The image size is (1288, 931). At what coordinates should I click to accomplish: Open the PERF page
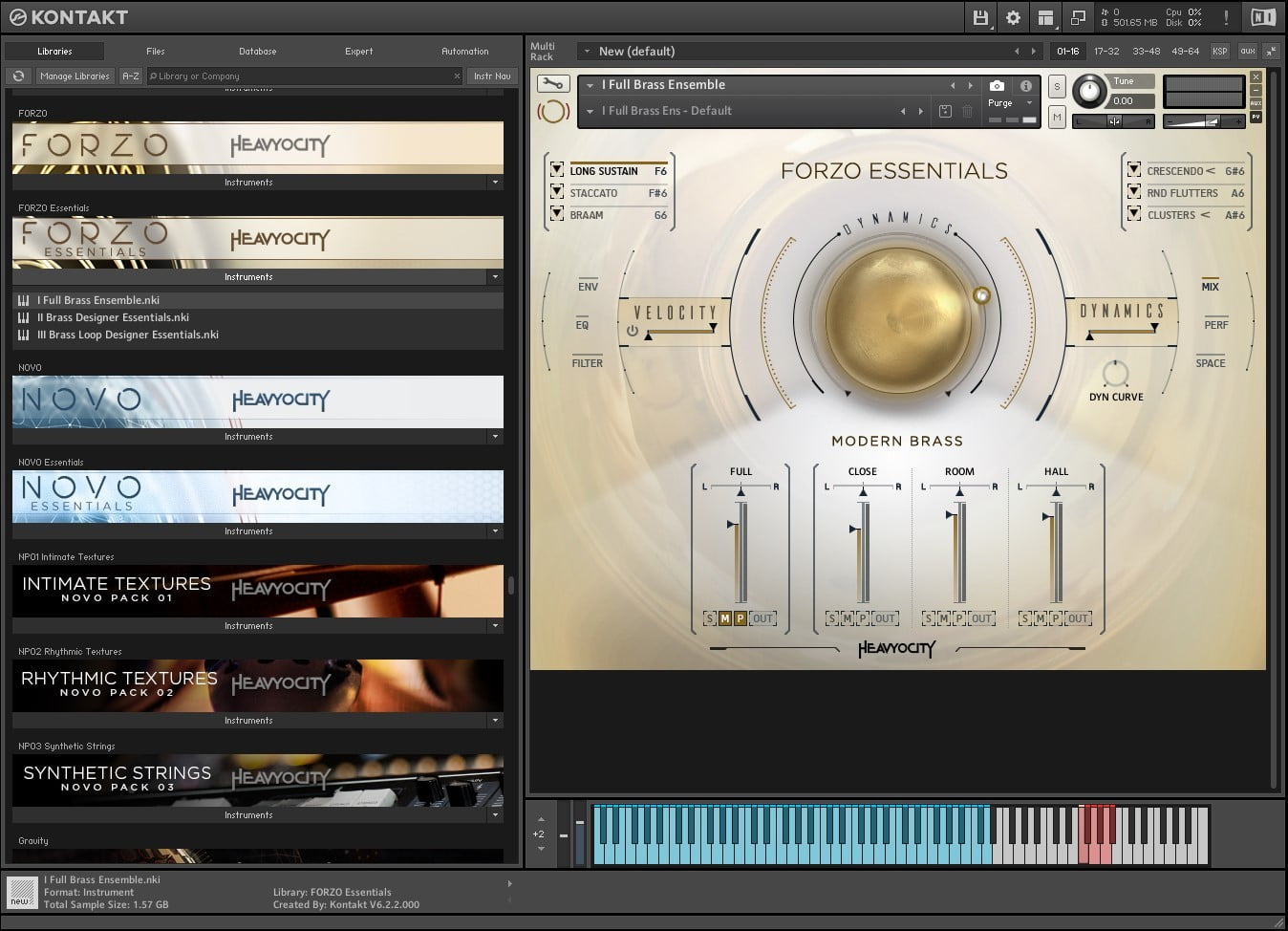[1215, 325]
